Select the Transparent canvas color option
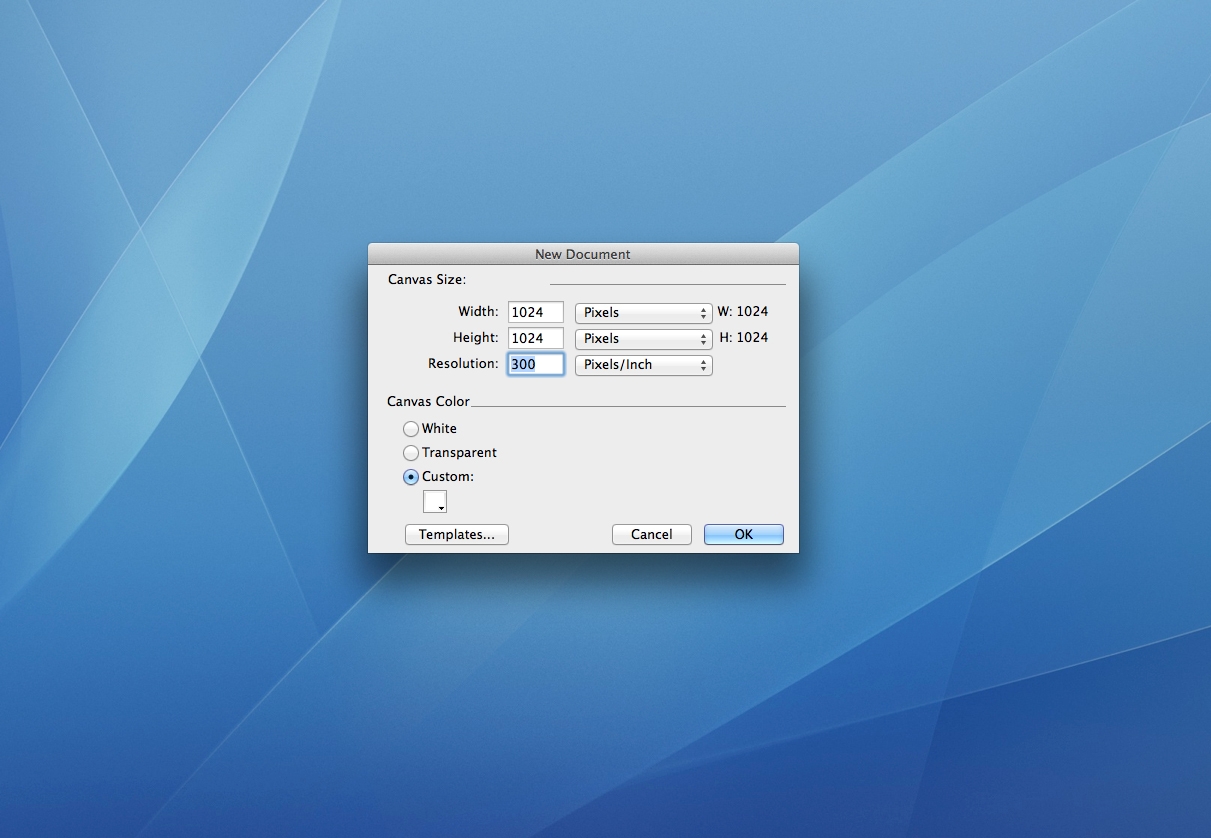This screenshot has height=838, width=1211. click(411, 452)
